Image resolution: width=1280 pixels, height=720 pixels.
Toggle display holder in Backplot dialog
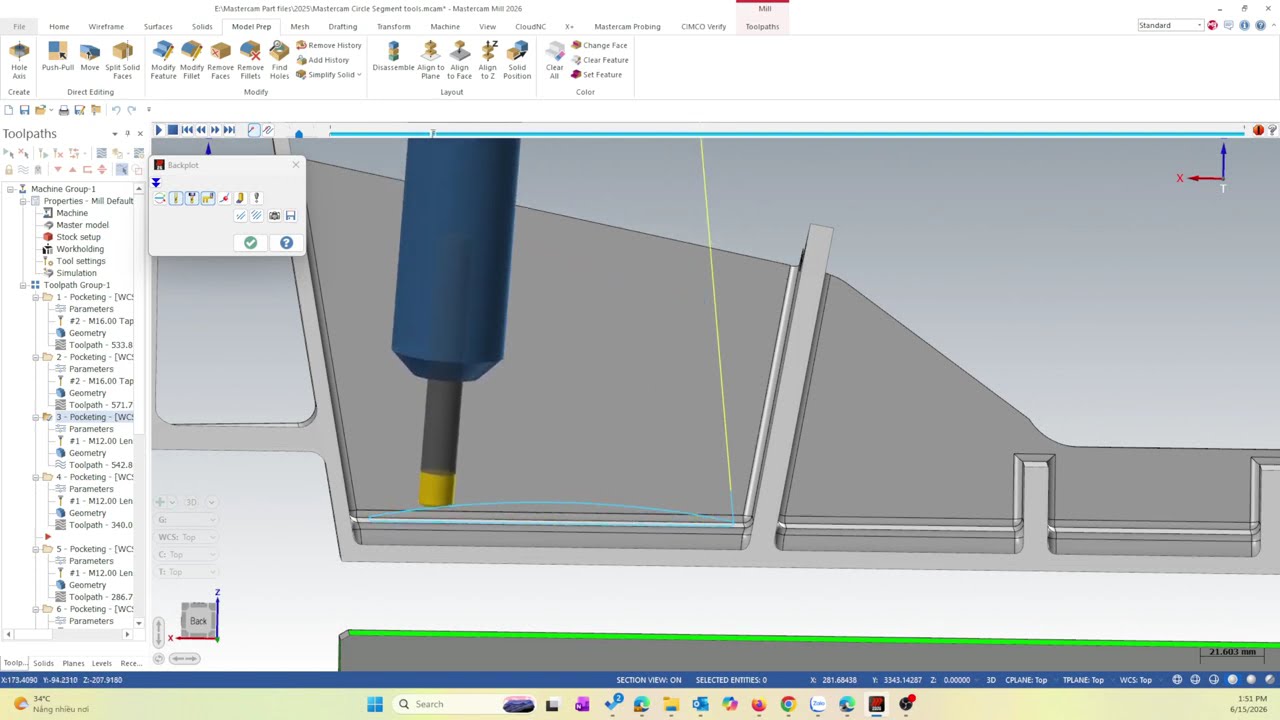[x=191, y=199]
